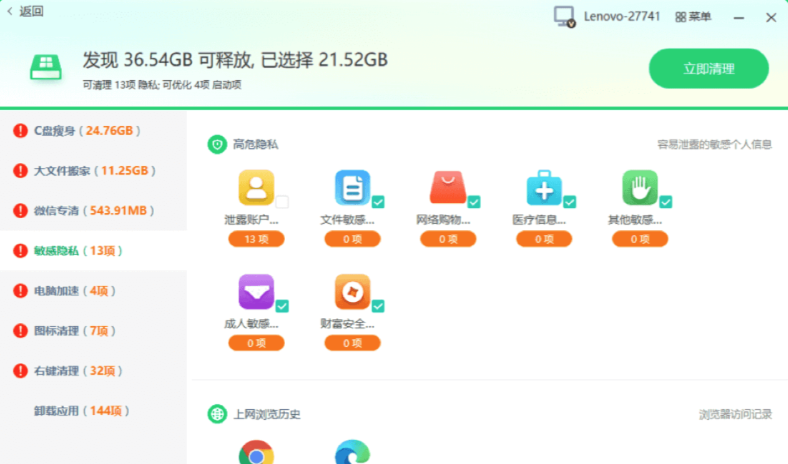The image size is (788, 464).
Task: Open the 成人敏感 purple icon
Action: pyautogui.click(x=256, y=292)
